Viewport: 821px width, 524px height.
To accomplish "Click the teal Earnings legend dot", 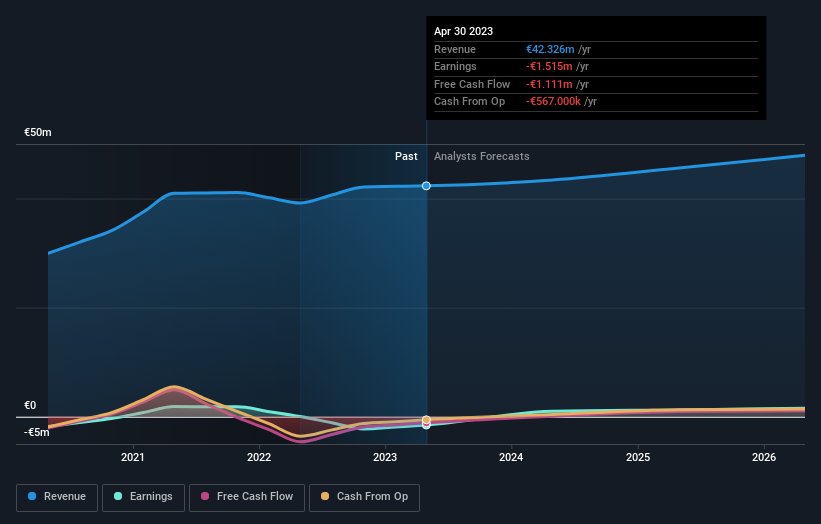I will point(118,496).
